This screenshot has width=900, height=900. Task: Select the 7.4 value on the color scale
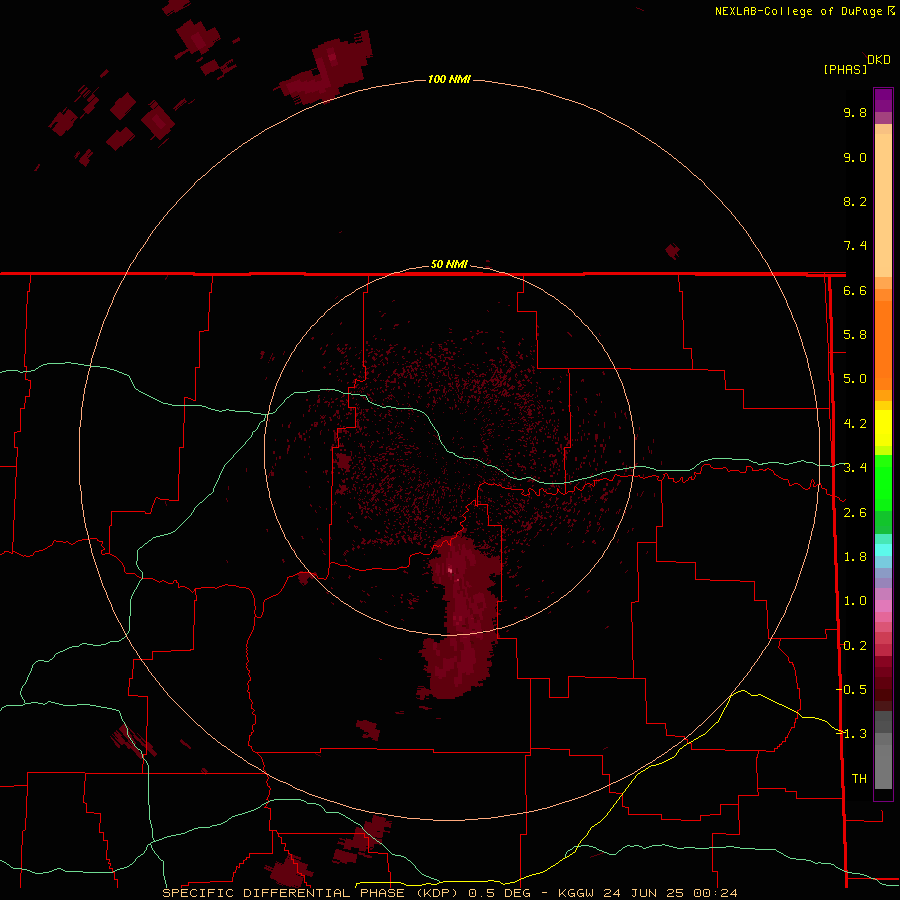pos(855,246)
